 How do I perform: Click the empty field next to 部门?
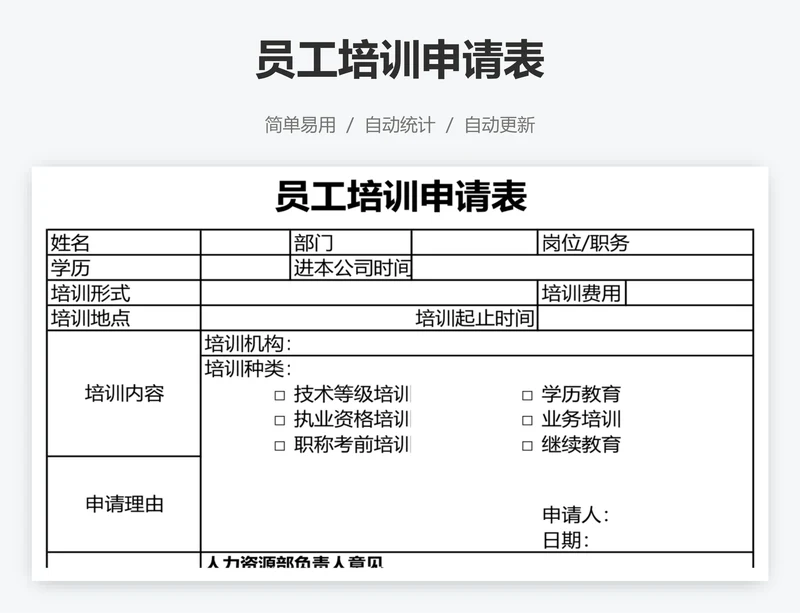pos(474,242)
